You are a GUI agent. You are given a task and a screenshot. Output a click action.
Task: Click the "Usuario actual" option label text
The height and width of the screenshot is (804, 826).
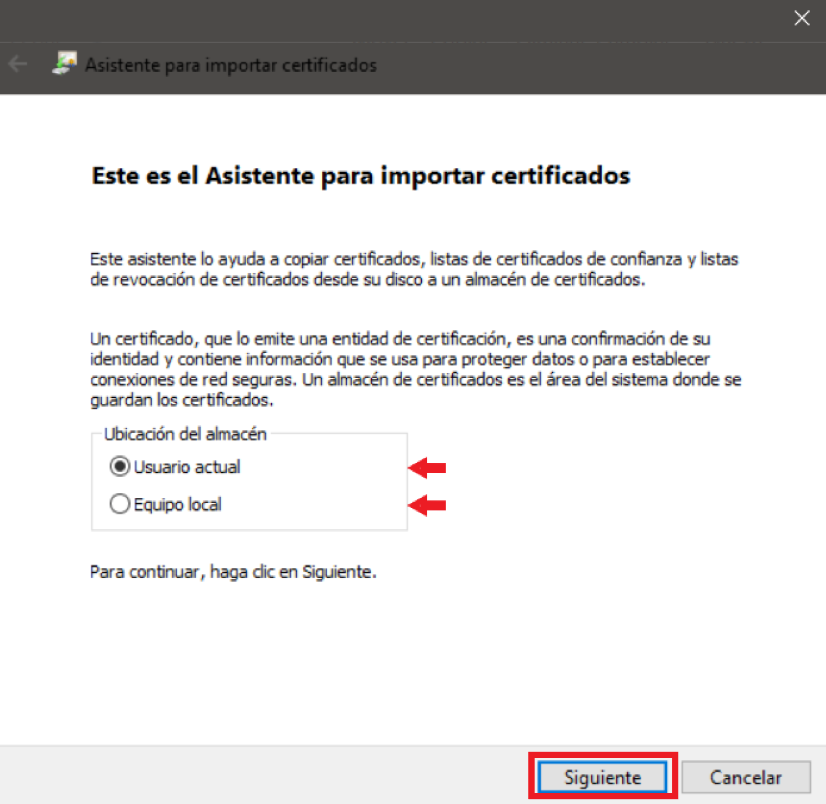tap(188, 467)
